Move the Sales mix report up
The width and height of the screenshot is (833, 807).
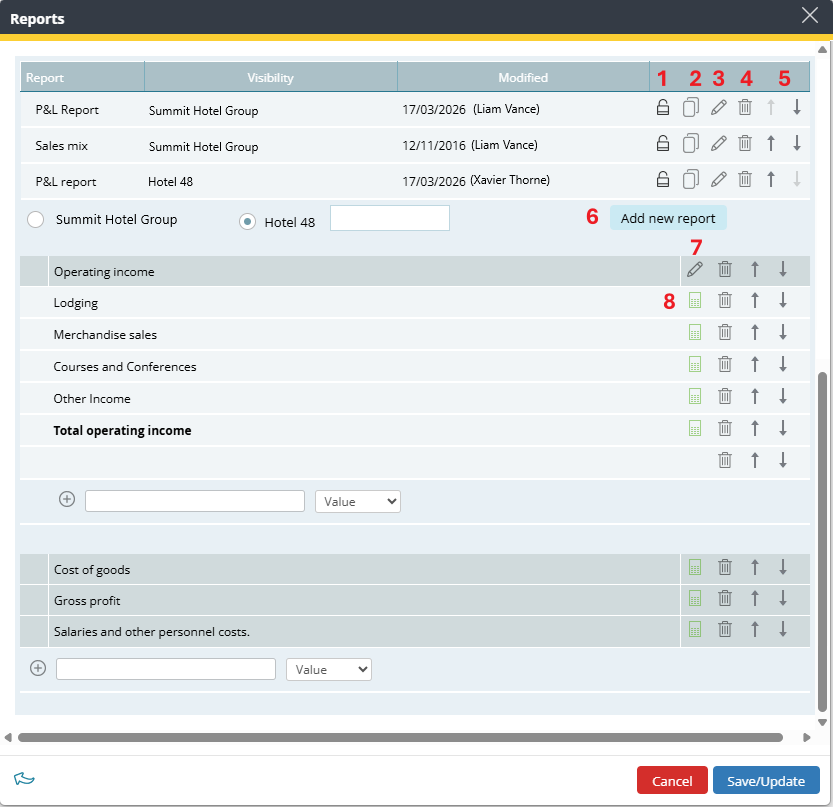pos(771,143)
